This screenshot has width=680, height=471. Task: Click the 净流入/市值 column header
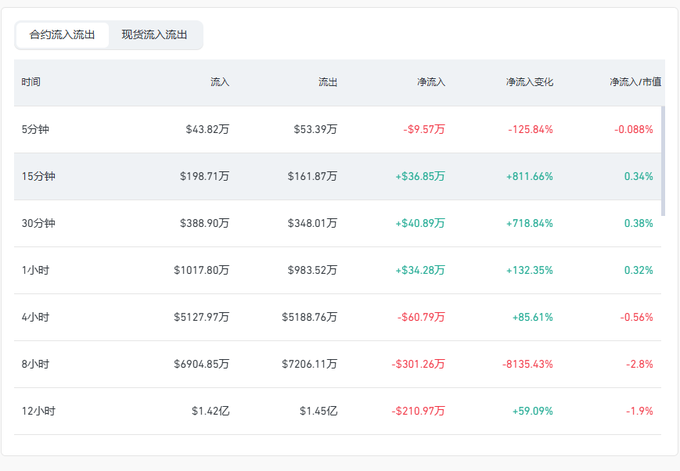click(x=635, y=82)
